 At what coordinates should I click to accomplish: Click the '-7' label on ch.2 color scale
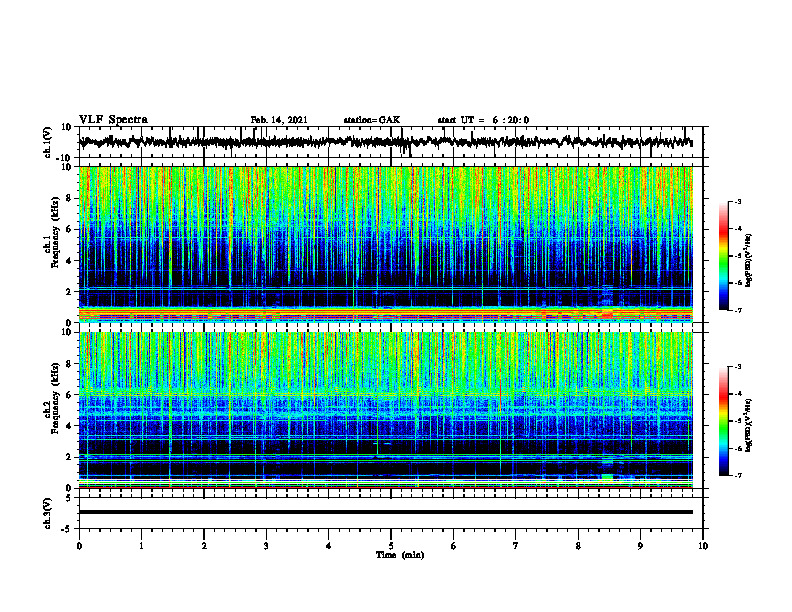click(737, 476)
